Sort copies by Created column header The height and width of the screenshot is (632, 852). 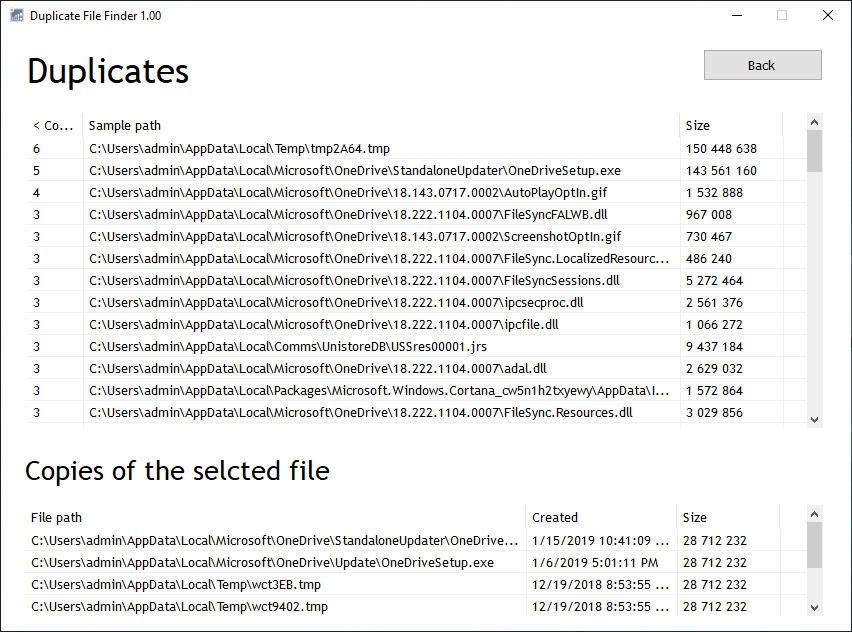pyautogui.click(x=600, y=517)
